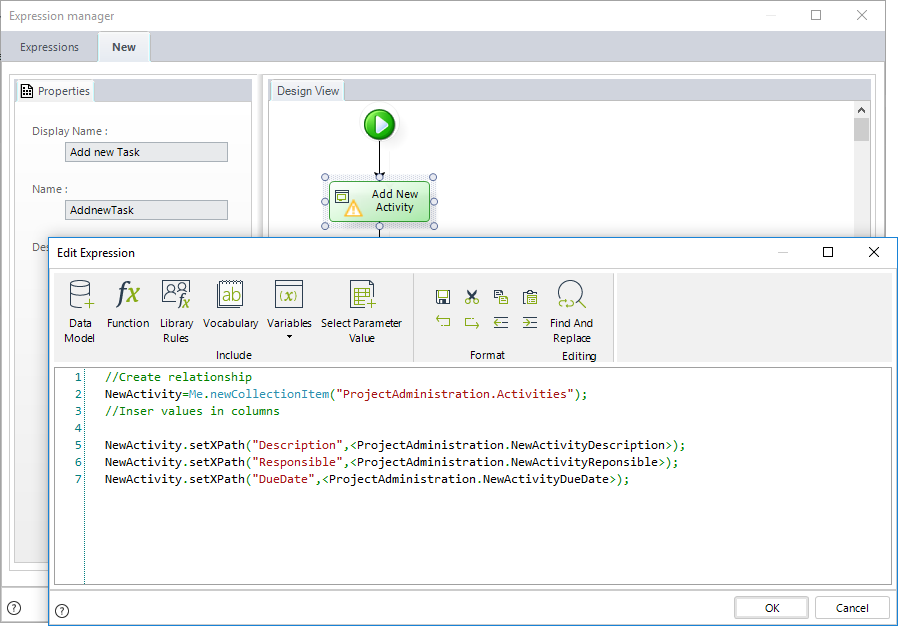Click the Design View vertical scrollbar

(x=861, y=130)
